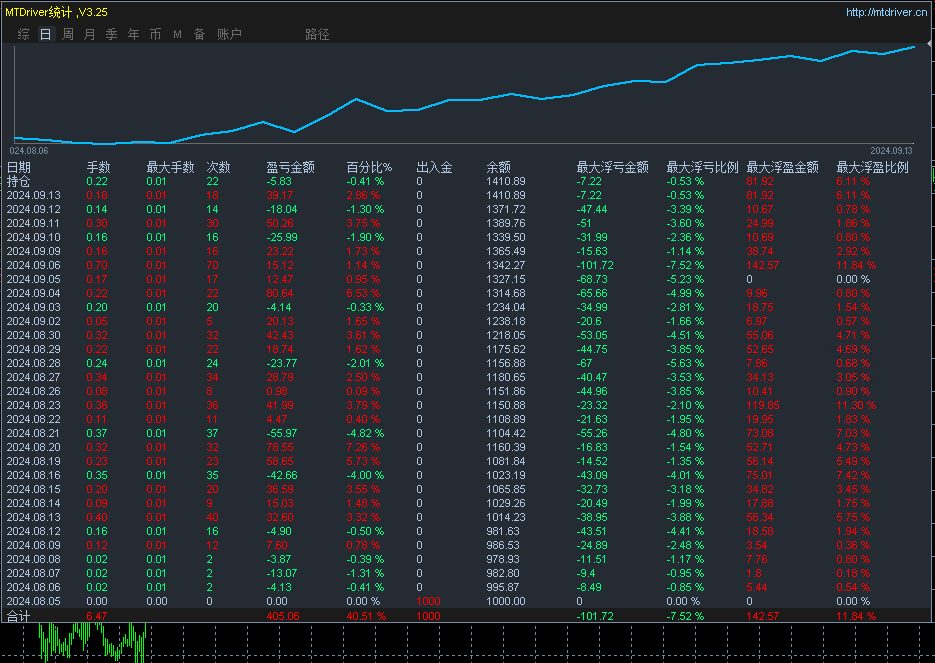Open the 币 currency tab

click(x=156, y=34)
